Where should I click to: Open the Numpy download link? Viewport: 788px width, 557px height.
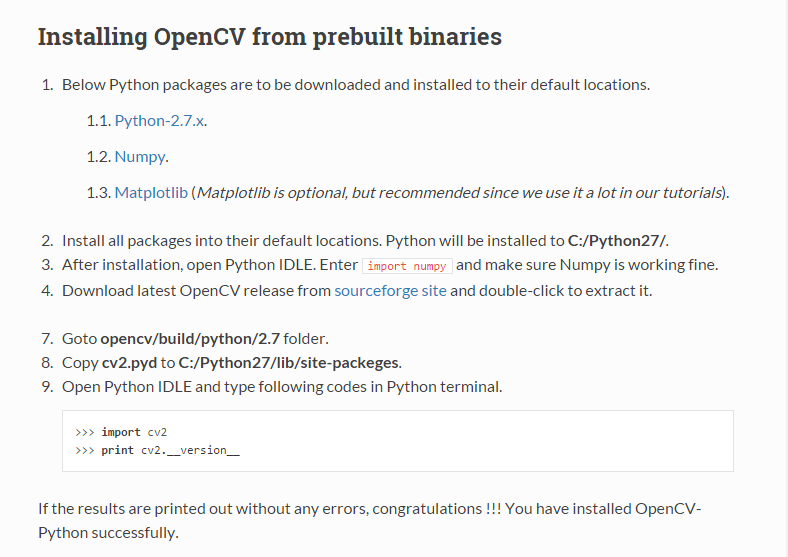point(140,157)
